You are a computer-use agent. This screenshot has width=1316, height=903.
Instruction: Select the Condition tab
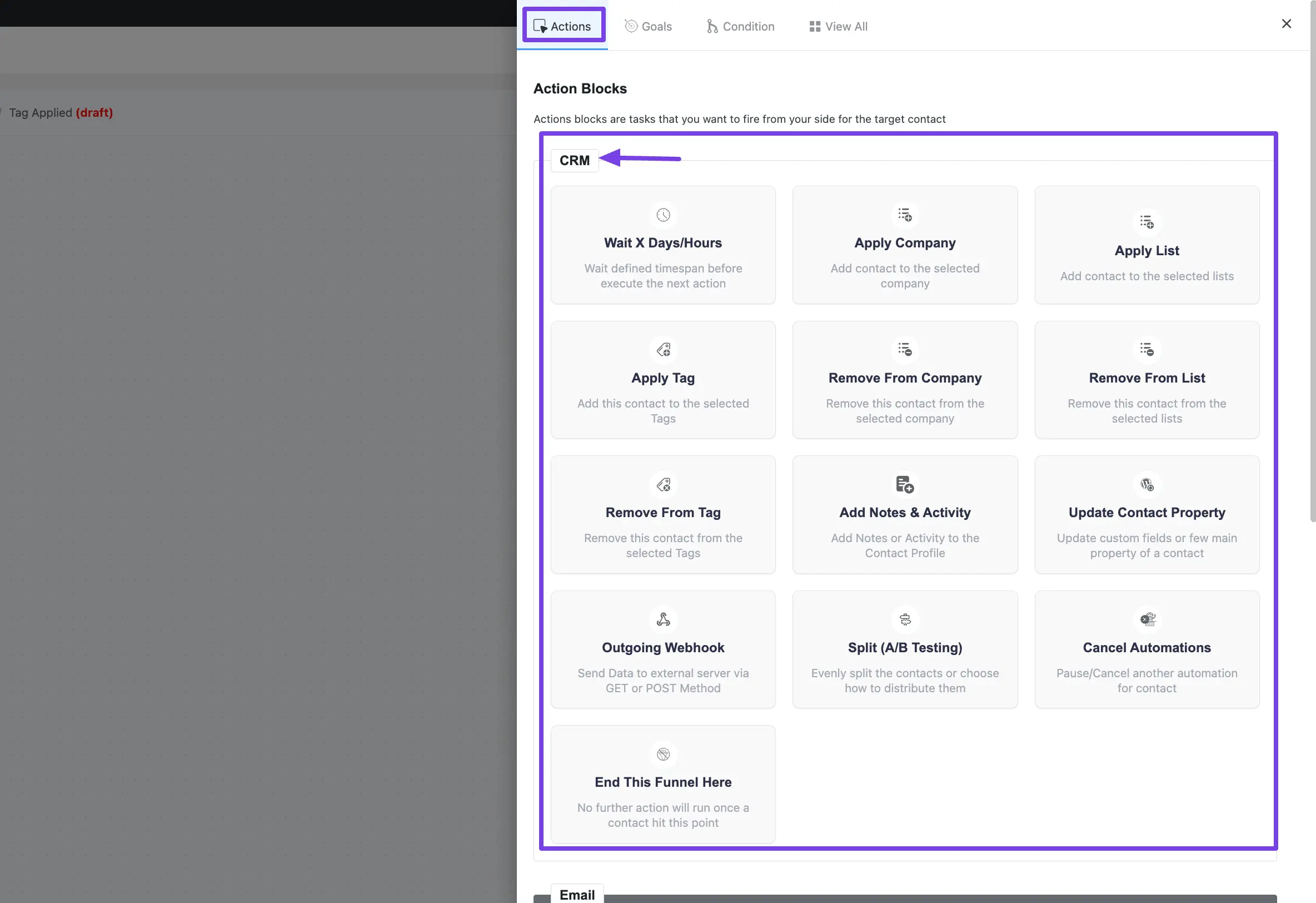(740, 25)
